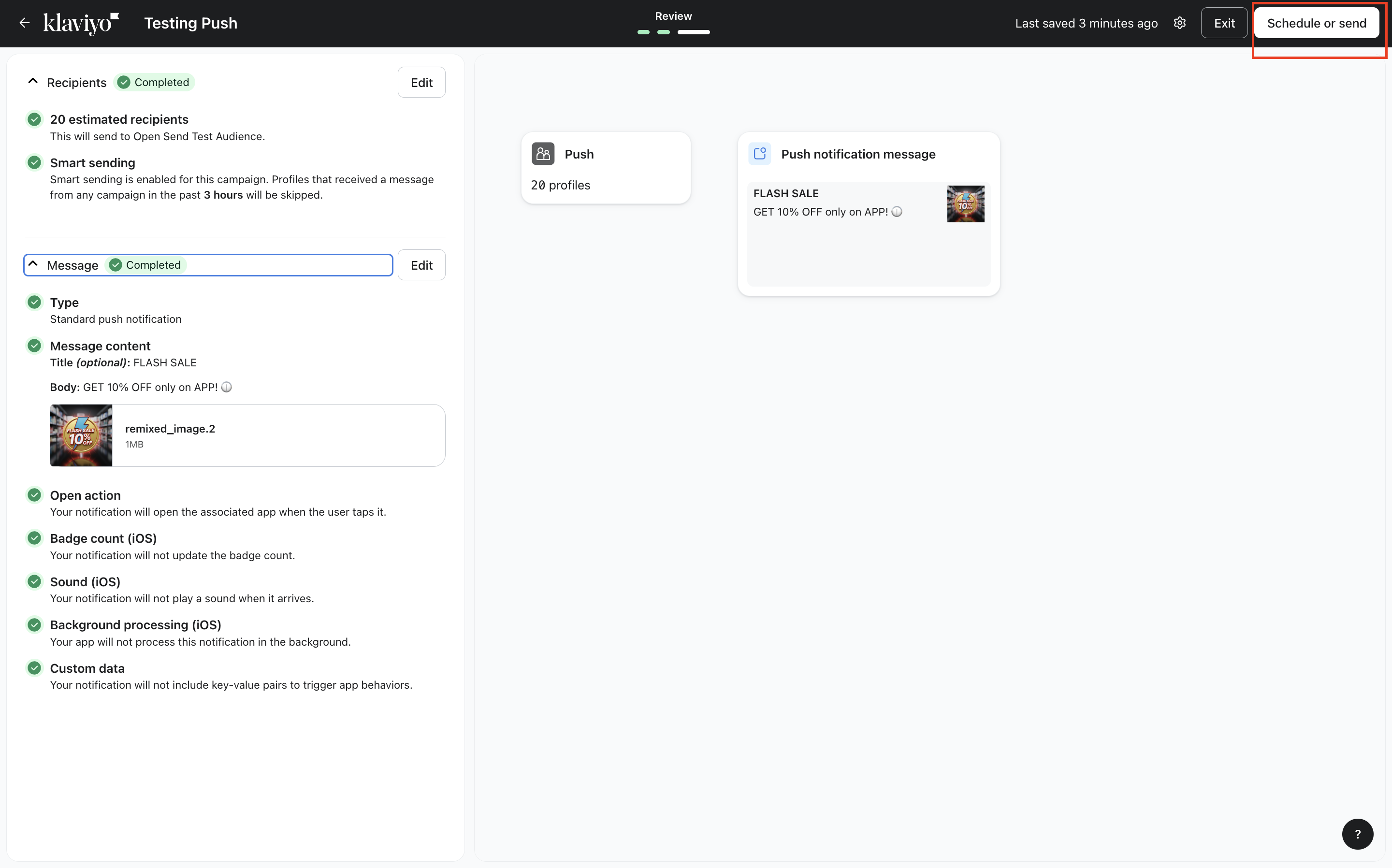This screenshot has width=1392, height=868.
Task: Click the Smart sending heading
Action: tap(92, 162)
